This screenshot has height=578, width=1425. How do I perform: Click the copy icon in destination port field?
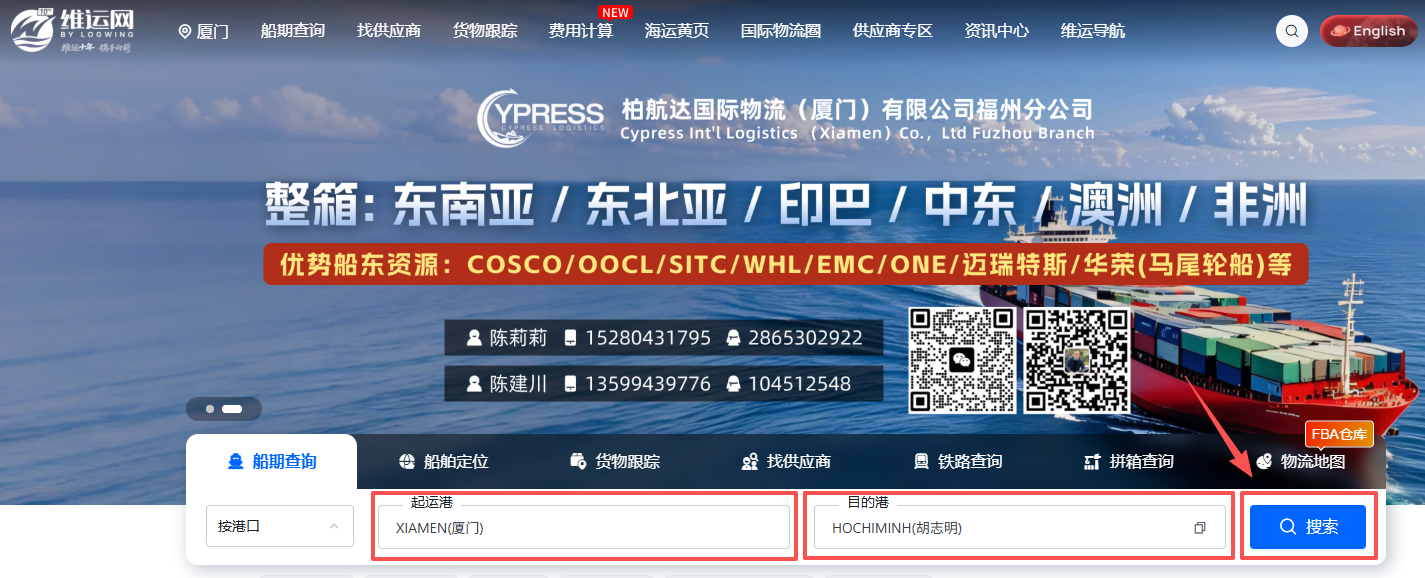point(1200,528)
